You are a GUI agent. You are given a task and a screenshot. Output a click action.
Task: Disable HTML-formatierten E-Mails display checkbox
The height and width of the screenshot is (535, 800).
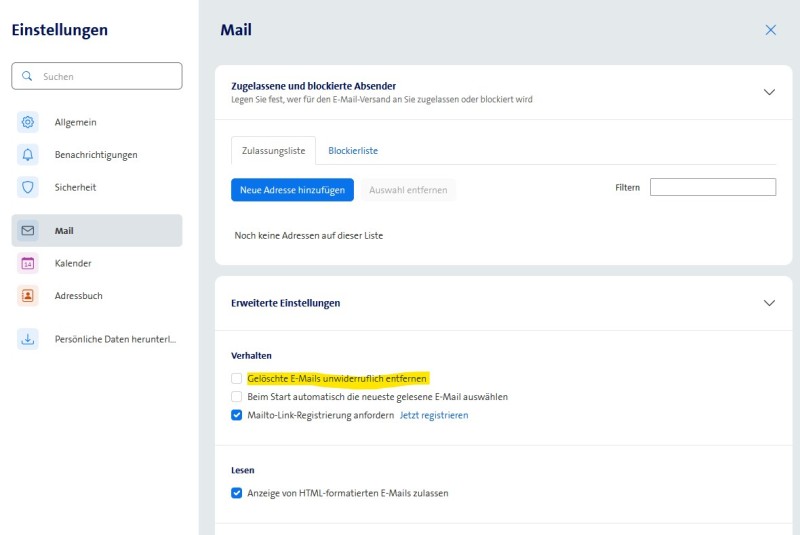click(237, 493)
